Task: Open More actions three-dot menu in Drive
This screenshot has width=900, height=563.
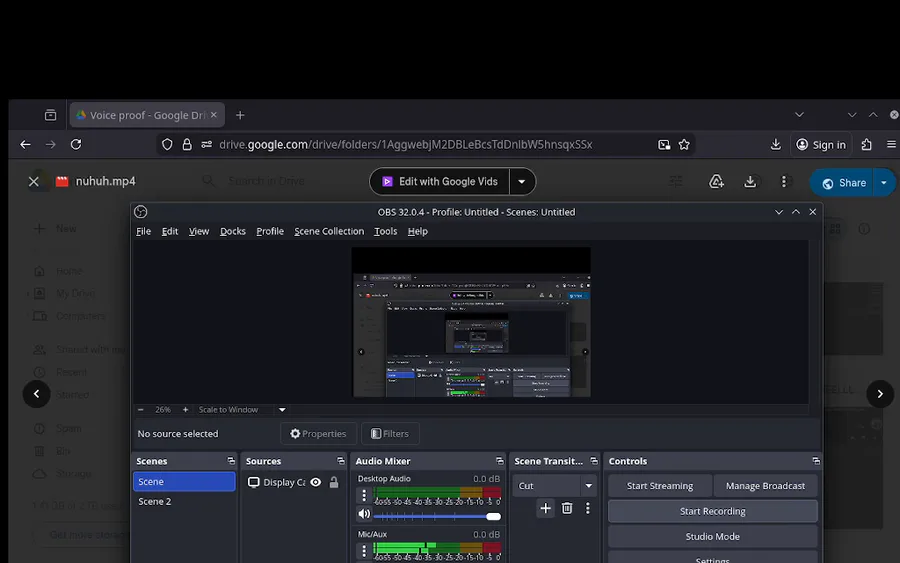Action: (783, 181)
